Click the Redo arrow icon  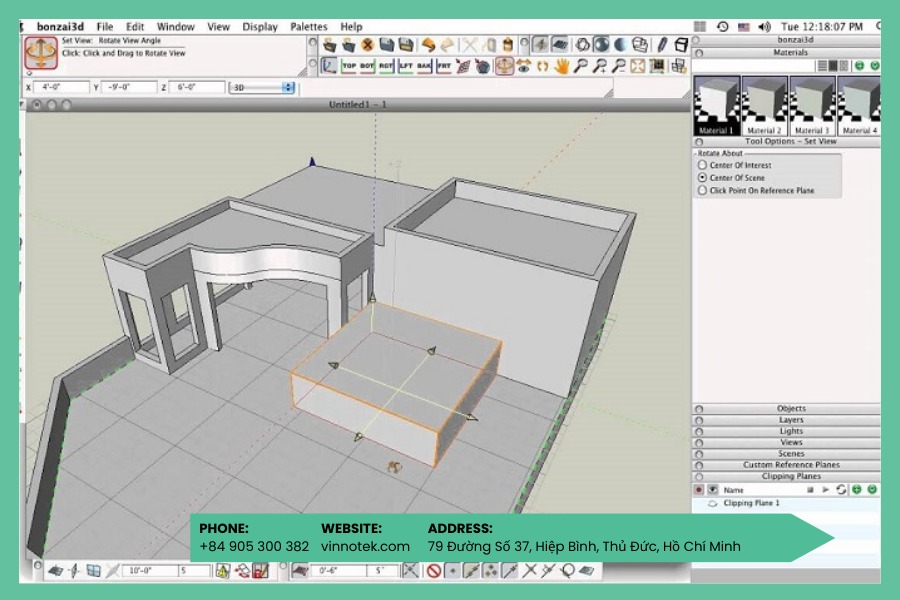tap(447, 45)
